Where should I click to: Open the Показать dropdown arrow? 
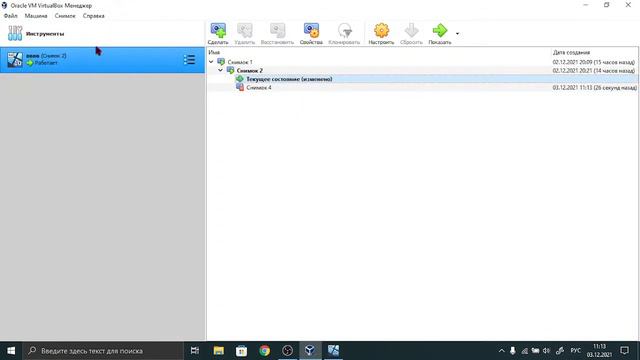pyautogui.click(x=457, y=34)
